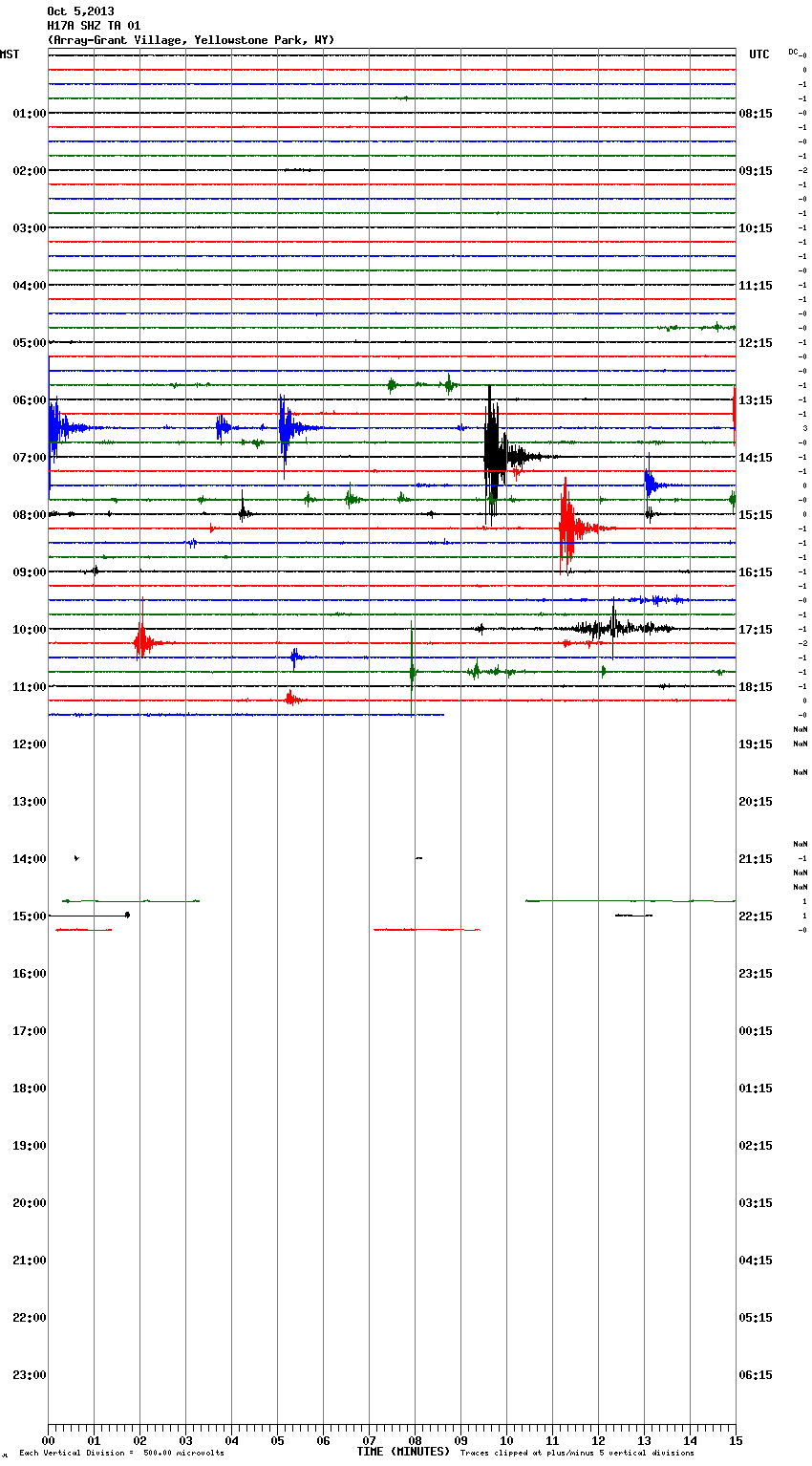Click the UTC label "13:15"

coord(756,400)
